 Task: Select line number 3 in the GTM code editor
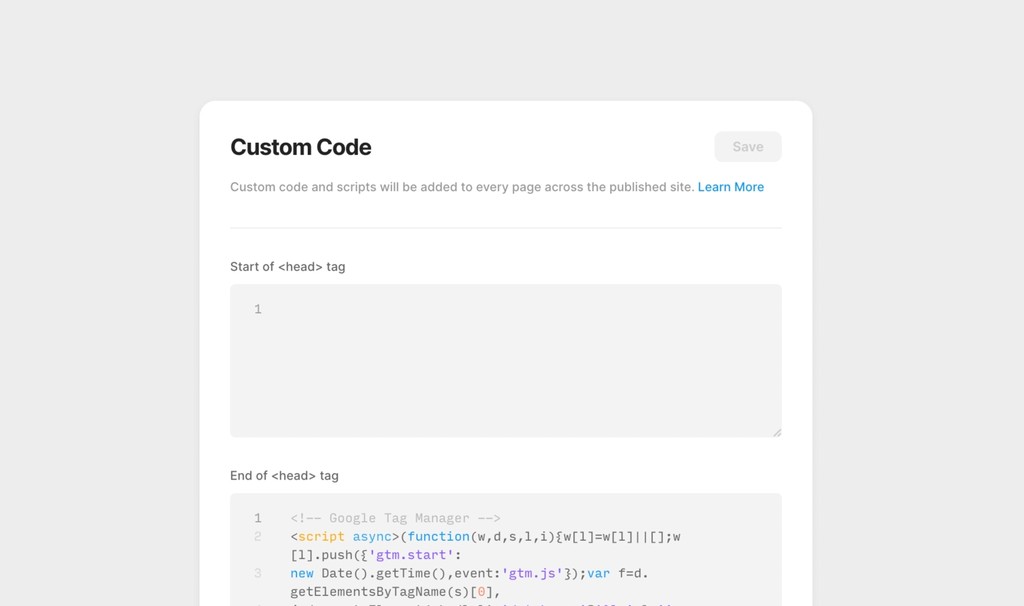tap(257, 573)
